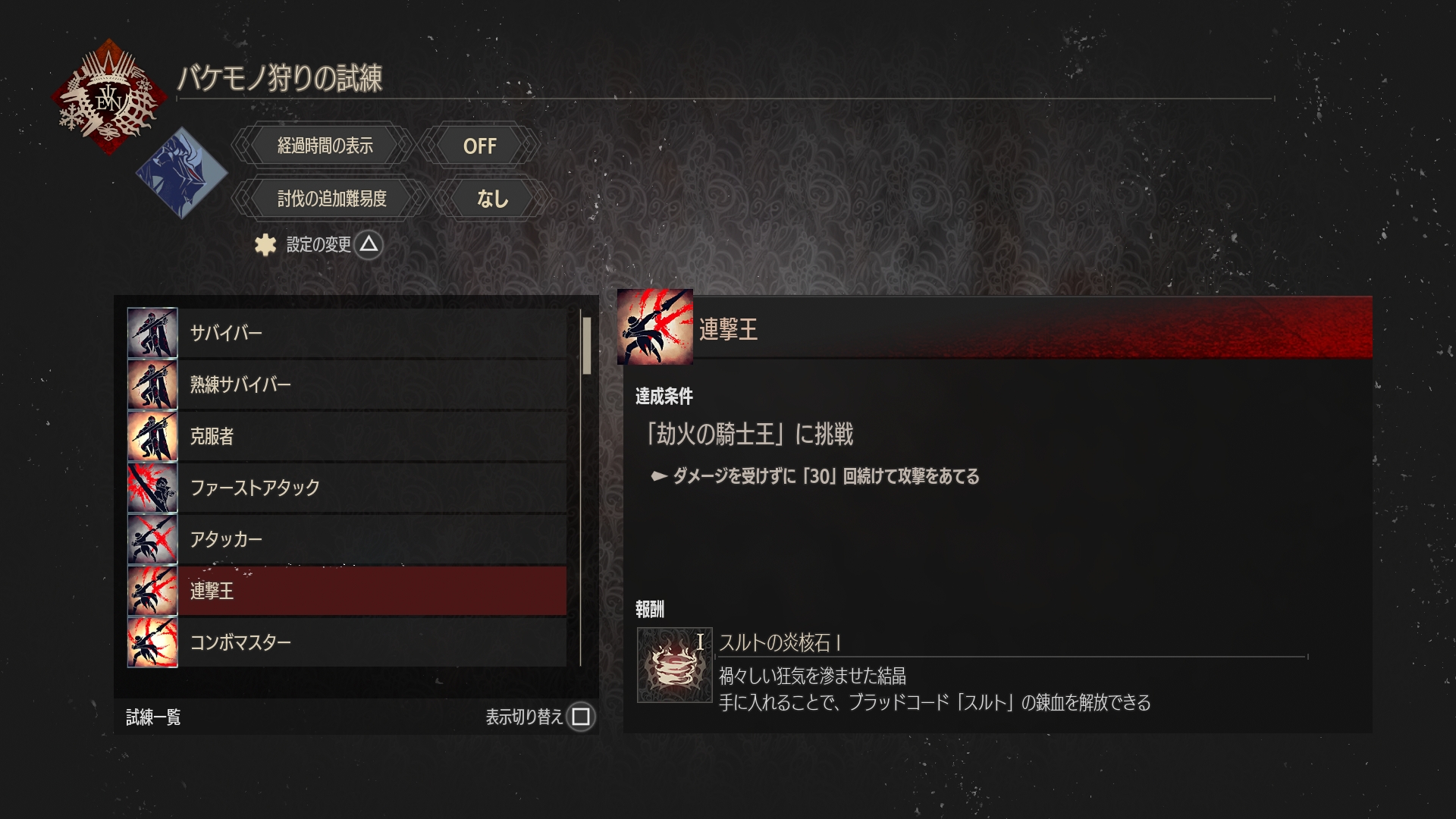Open the 経過時間の表示 setting

(325, 146)
